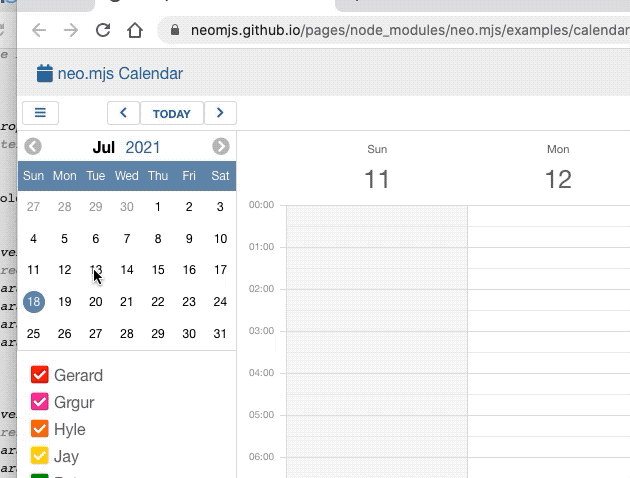Click the Gerard calendar label
This screenshot has height=478, width=630.
pos(78,375)
